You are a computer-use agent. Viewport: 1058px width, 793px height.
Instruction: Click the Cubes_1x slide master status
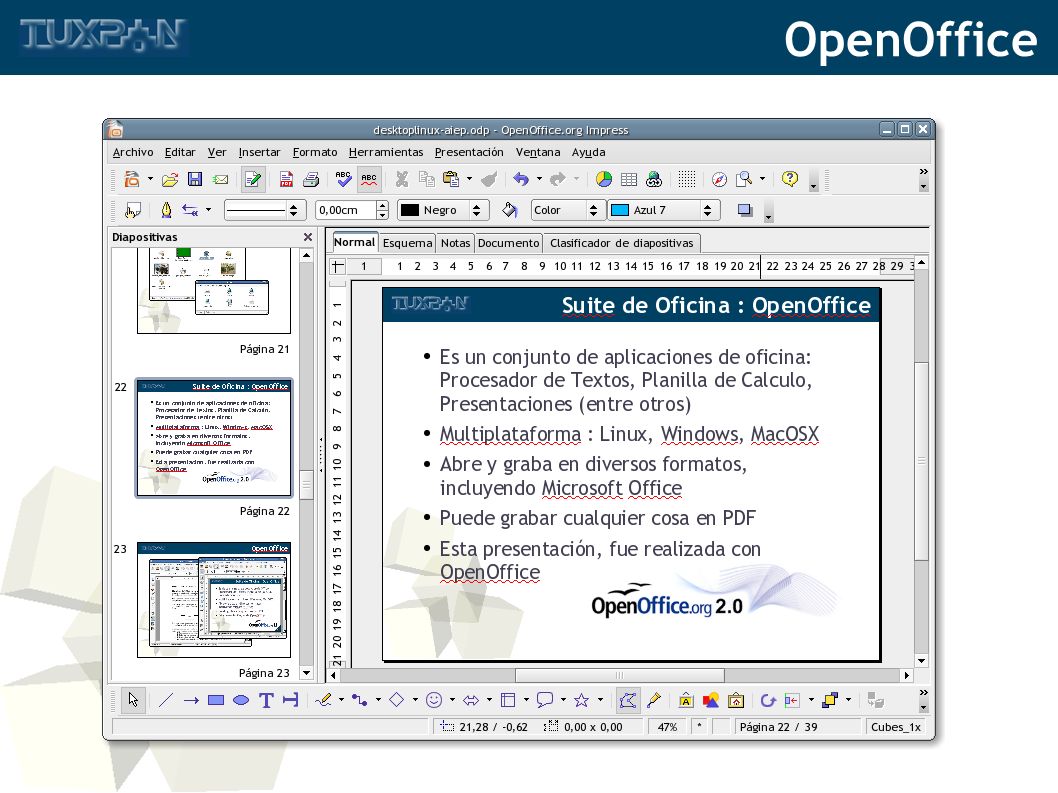pyautogui.click(x=896, y=727)
